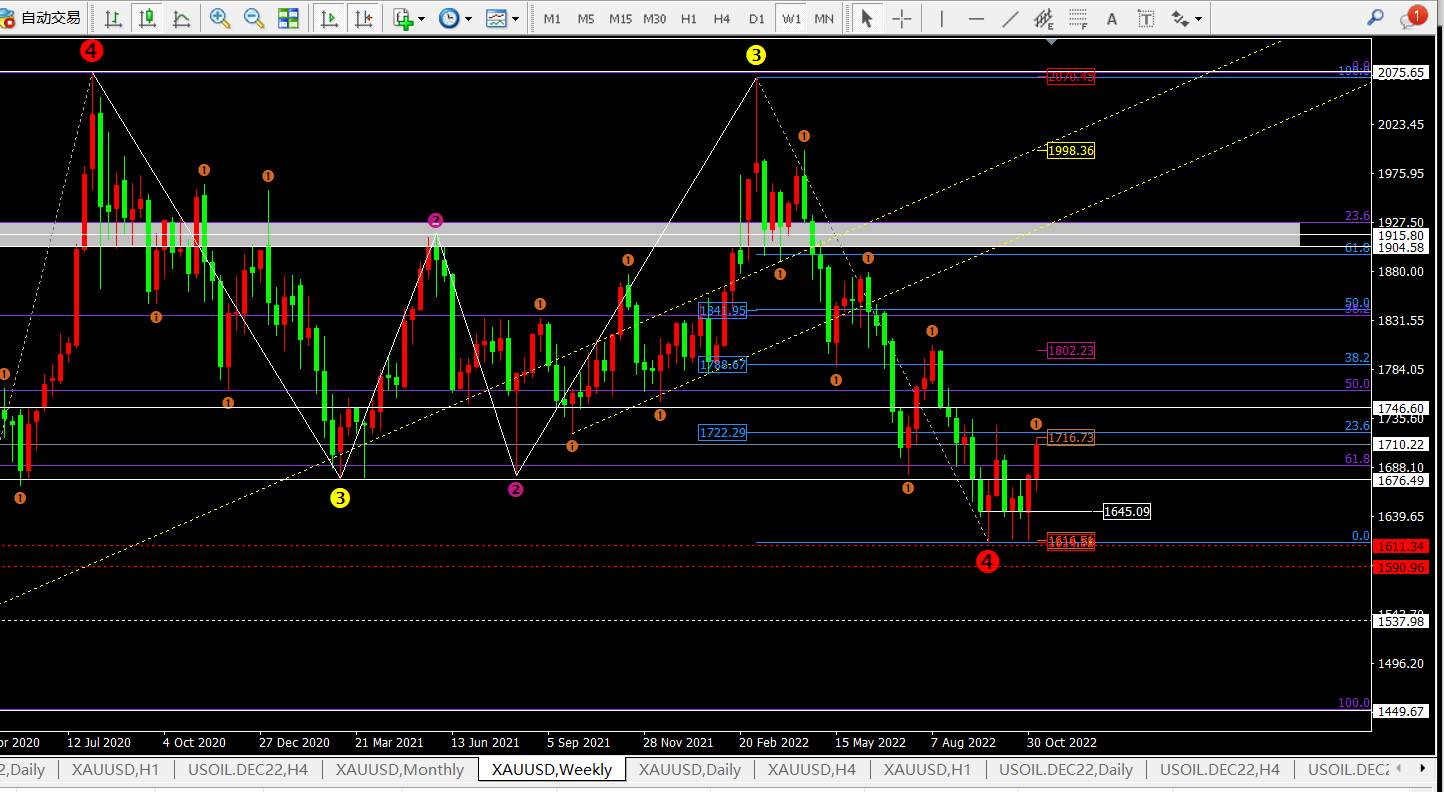This screenshot has height=792, width=1444.
Task: Select the equidistant channel tool
Action: (x=1044, y=18)
